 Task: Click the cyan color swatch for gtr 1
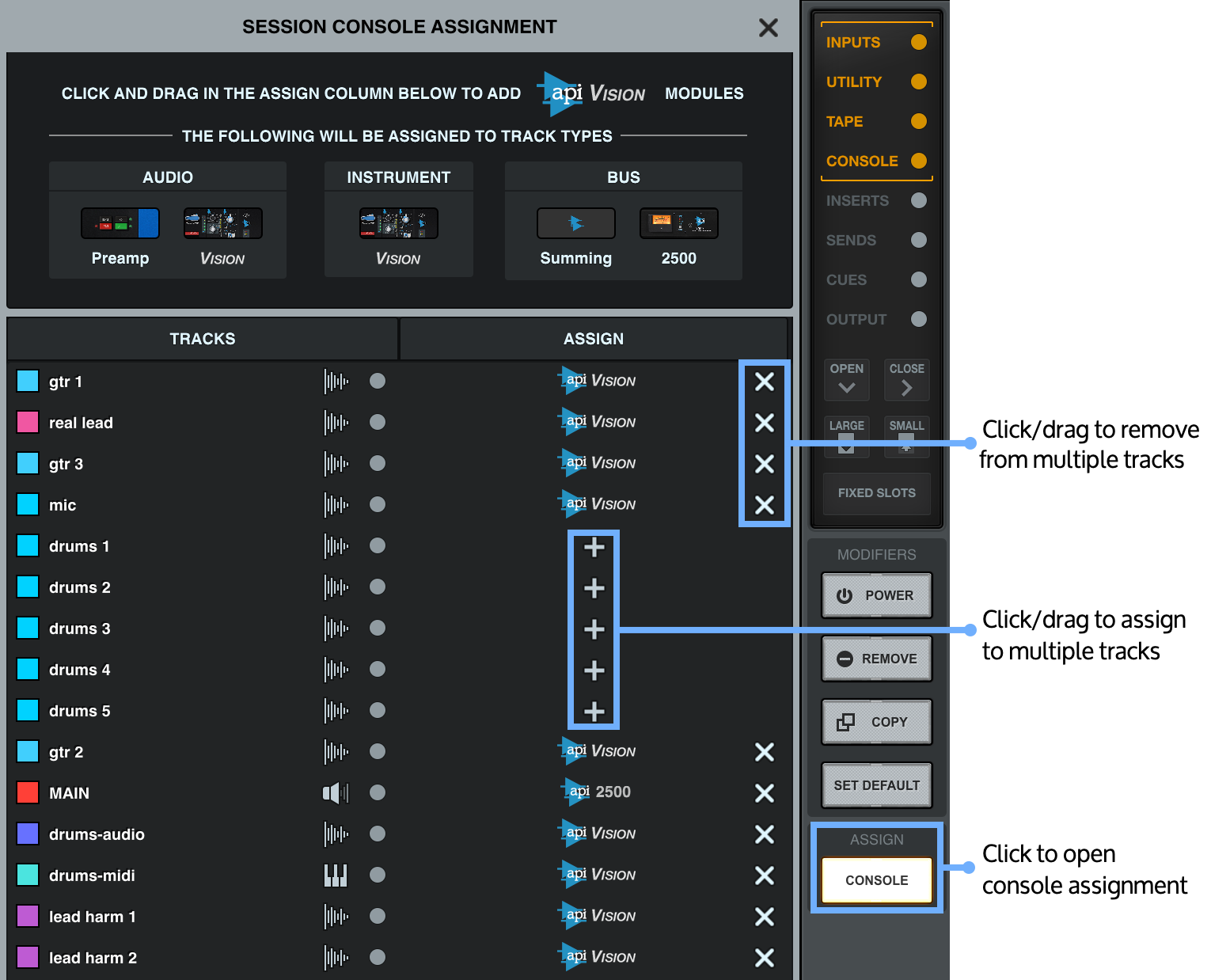pyautogui.click(x=28, y=381)
